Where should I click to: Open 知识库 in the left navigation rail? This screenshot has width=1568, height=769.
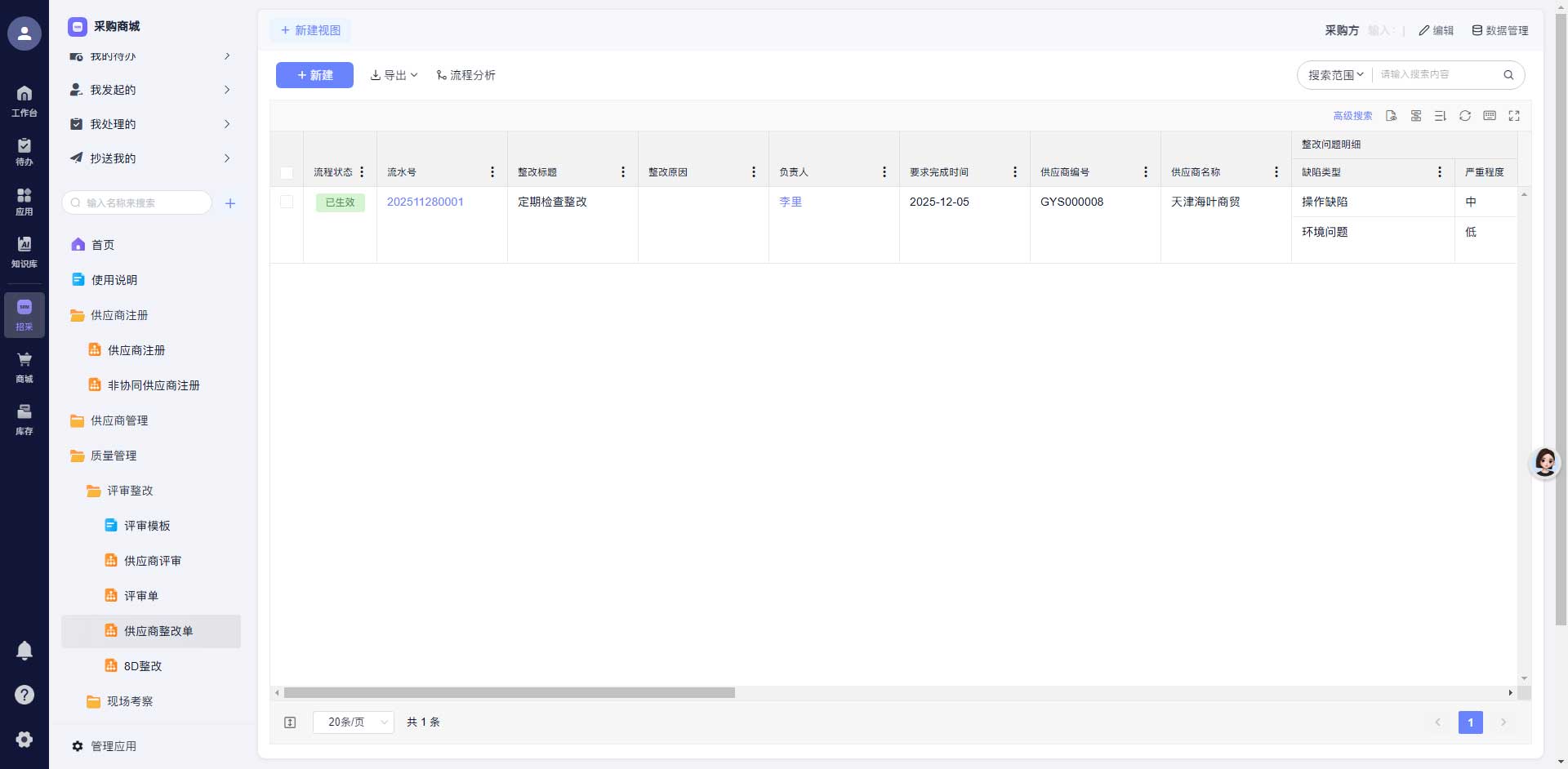24,251
